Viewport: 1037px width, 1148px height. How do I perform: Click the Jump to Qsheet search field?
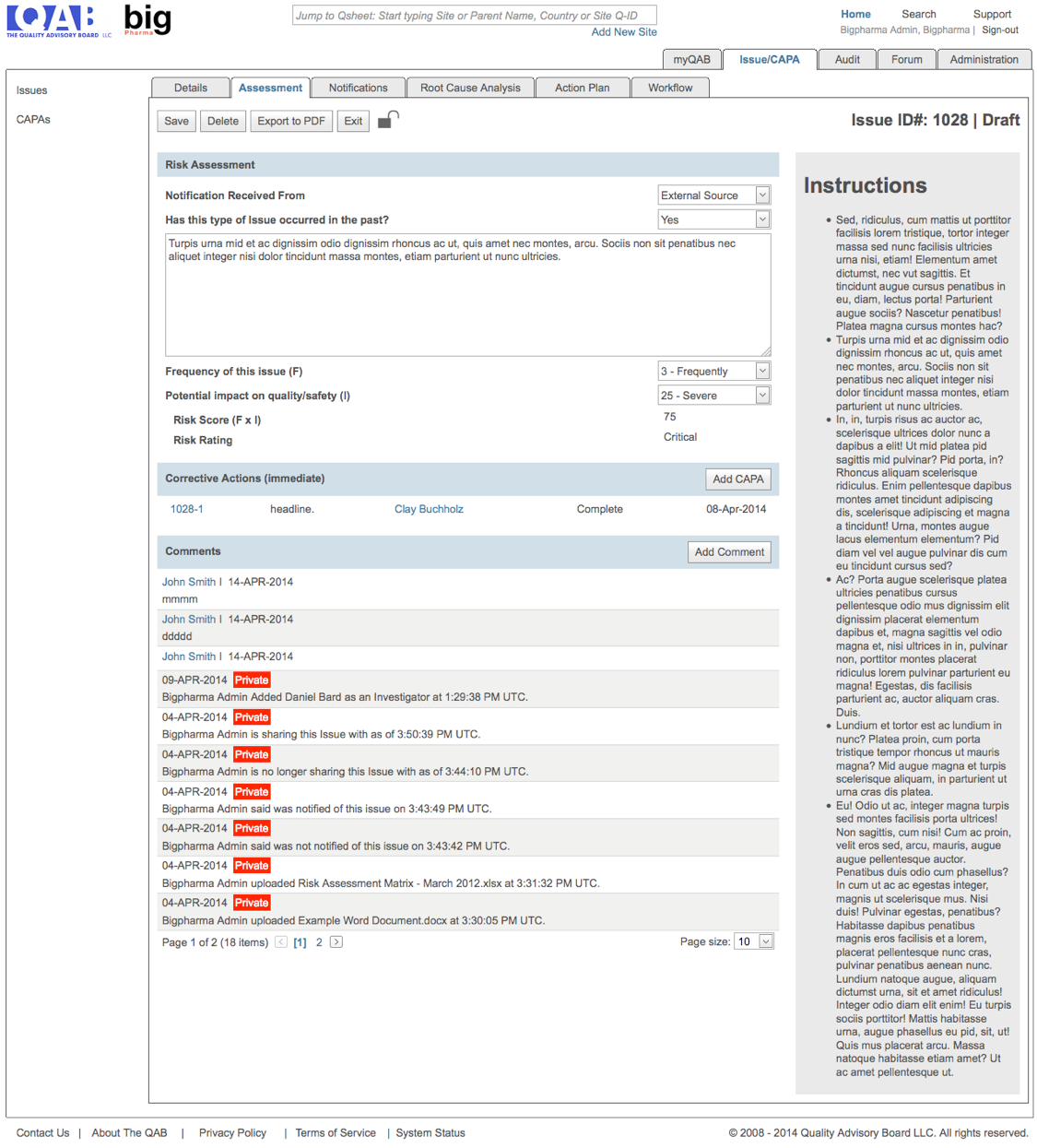(474, 16)
